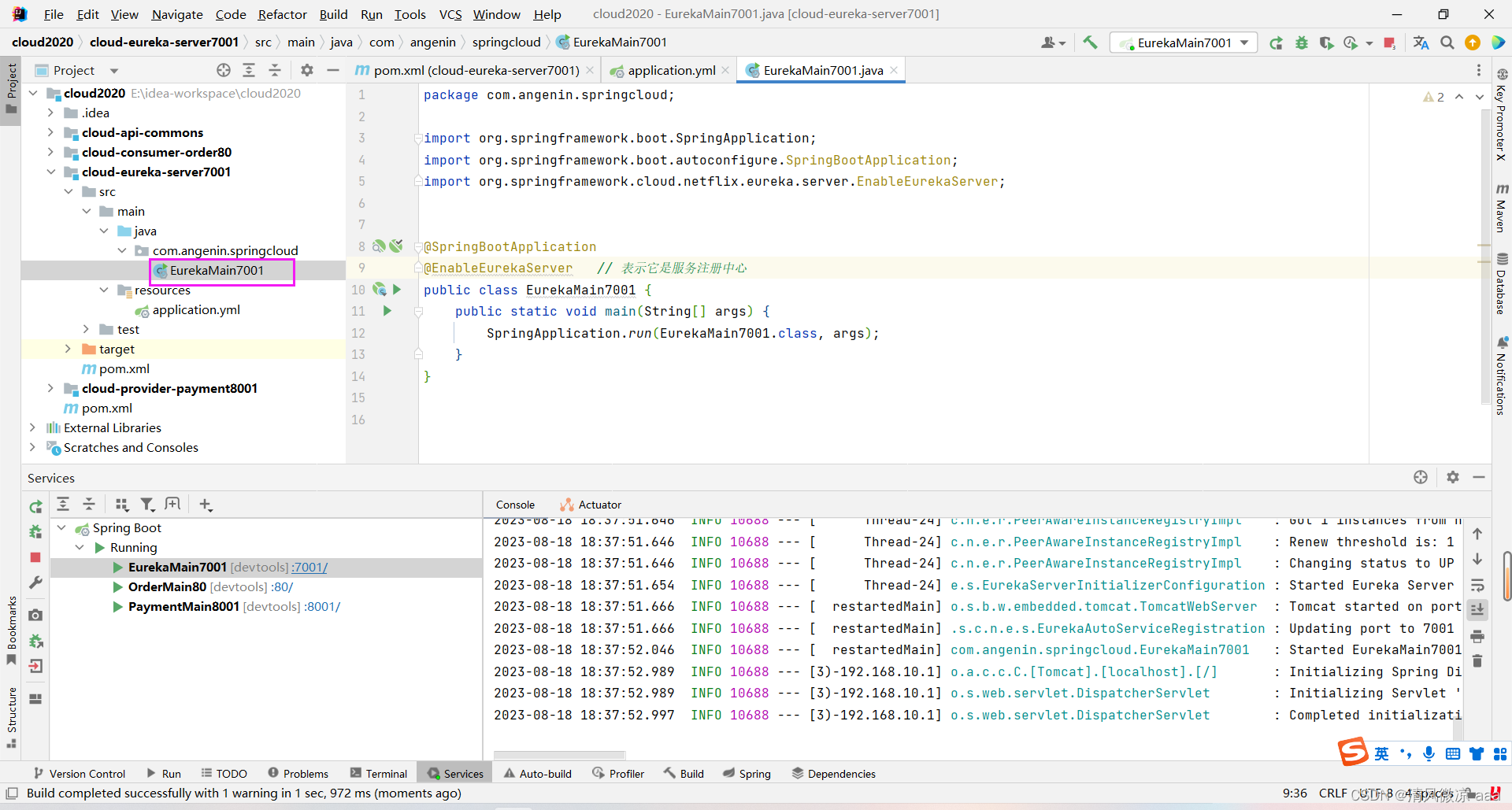This screenshot has height=810, width=1512.
Task: Click editor warnings indicator showing 2
Action: (x=1434, y=97)
